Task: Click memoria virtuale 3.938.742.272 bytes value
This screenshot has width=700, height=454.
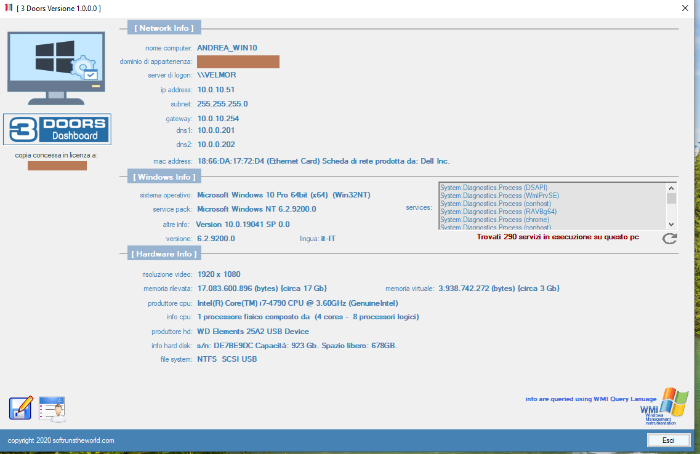Action: 499,288
